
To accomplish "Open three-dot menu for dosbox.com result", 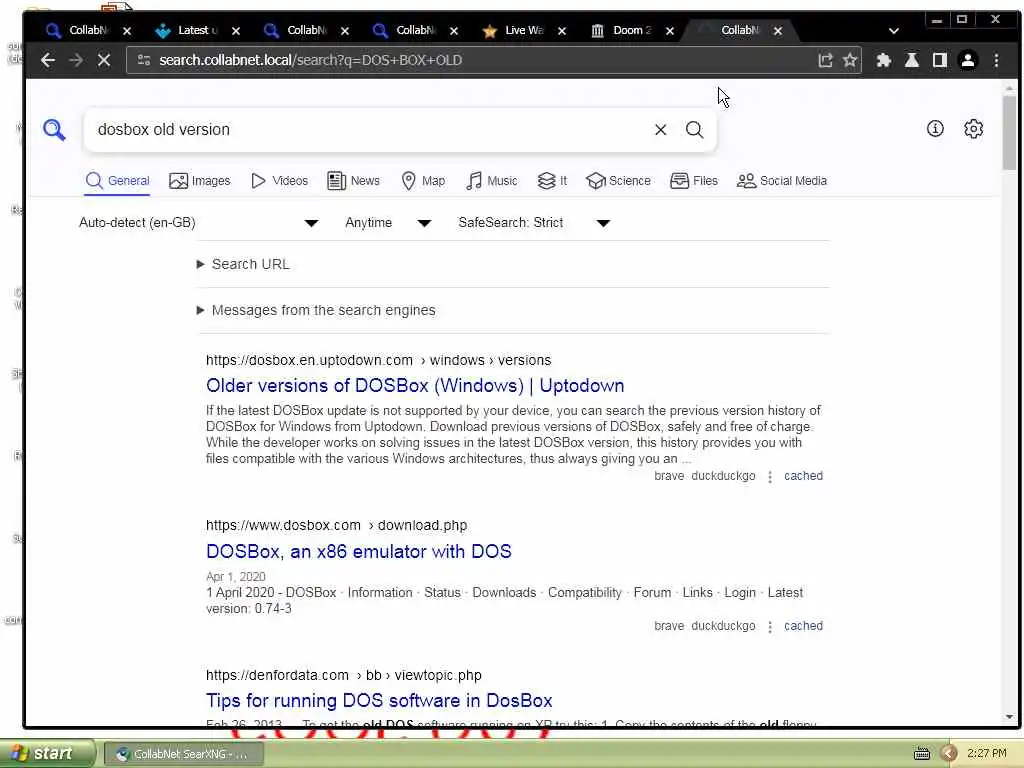I will click(770, 627).
